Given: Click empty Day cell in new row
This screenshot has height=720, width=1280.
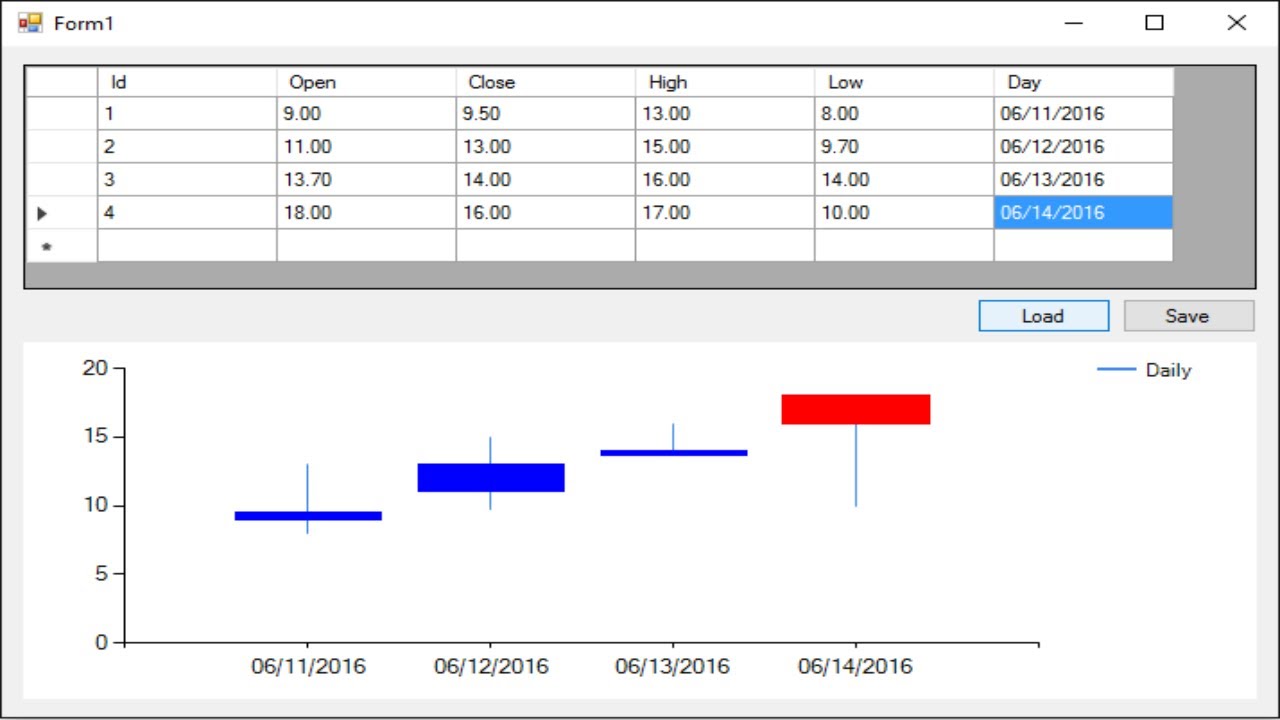Looking at the screenshot, I should pos(1083,246).
